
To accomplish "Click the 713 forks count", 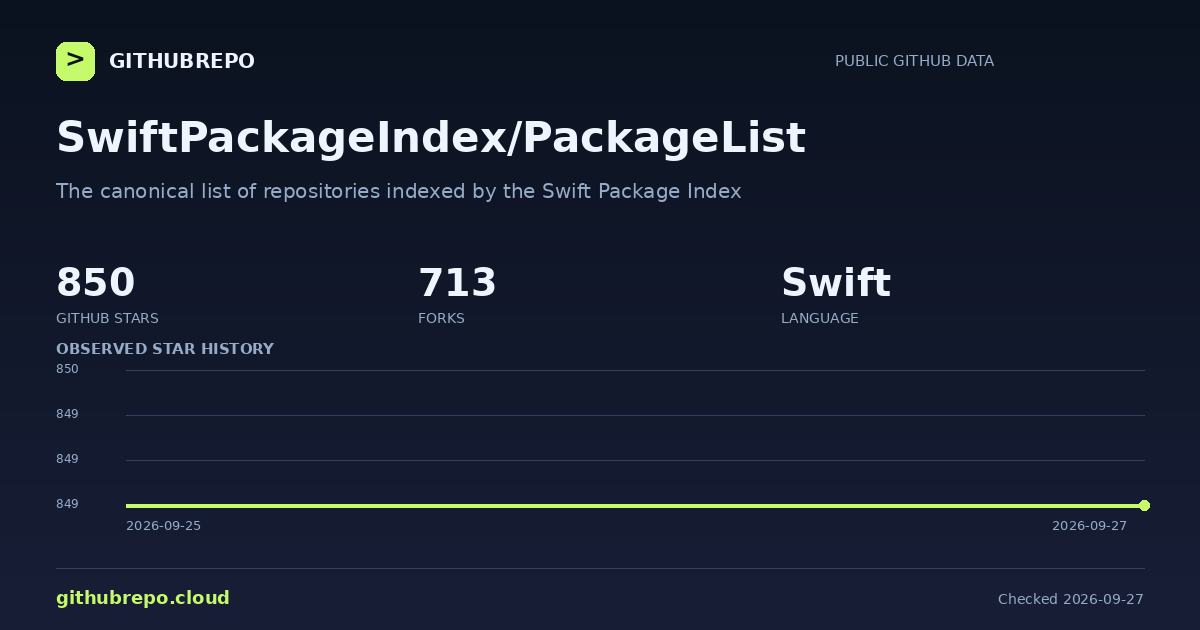I will tap(457, 283).
